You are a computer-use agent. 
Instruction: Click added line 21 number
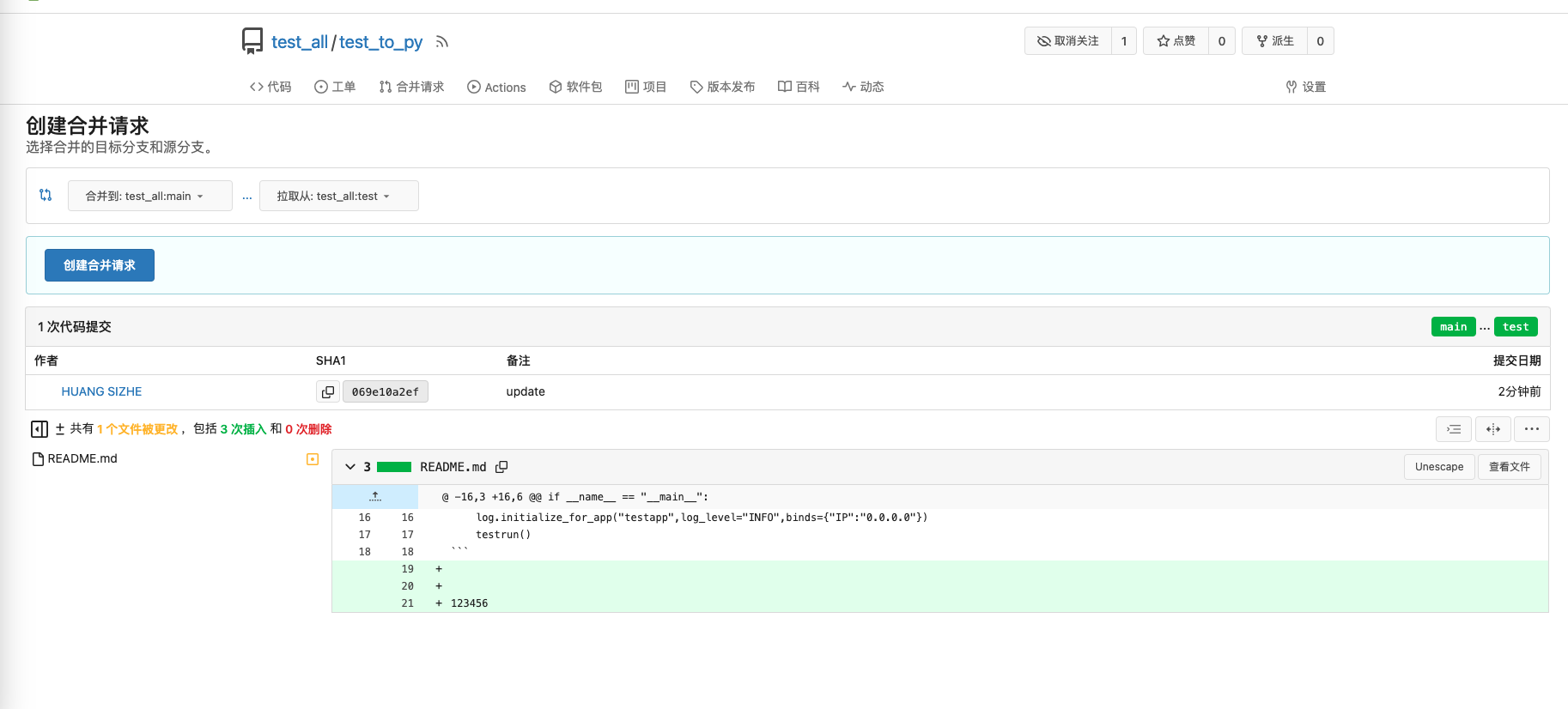(408, 603)
